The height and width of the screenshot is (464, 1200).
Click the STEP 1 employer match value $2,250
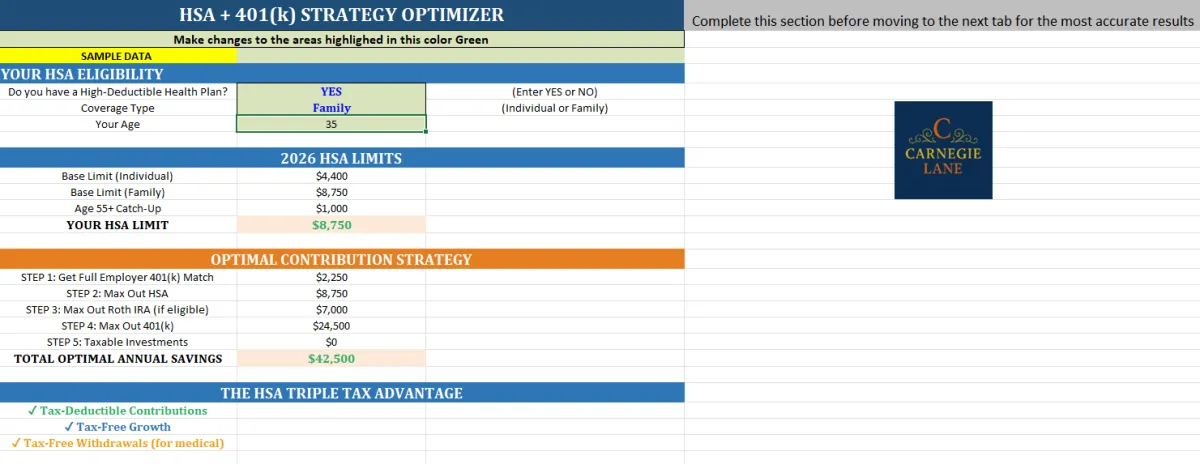click(x=331, y=277)
